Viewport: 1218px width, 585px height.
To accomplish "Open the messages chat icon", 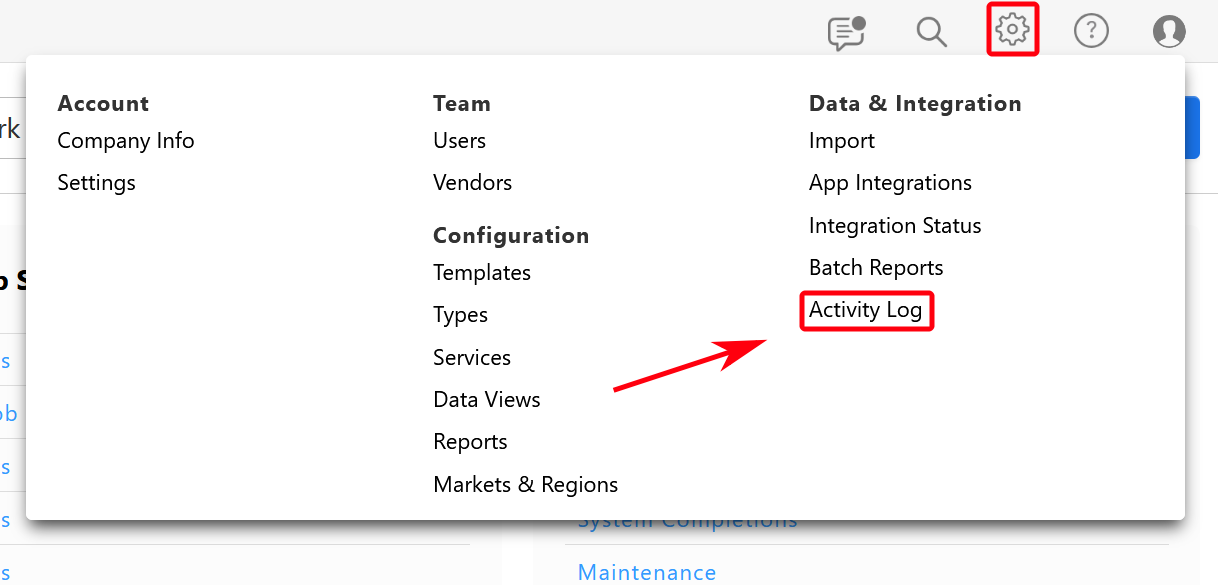I will (x=846, y=32).
